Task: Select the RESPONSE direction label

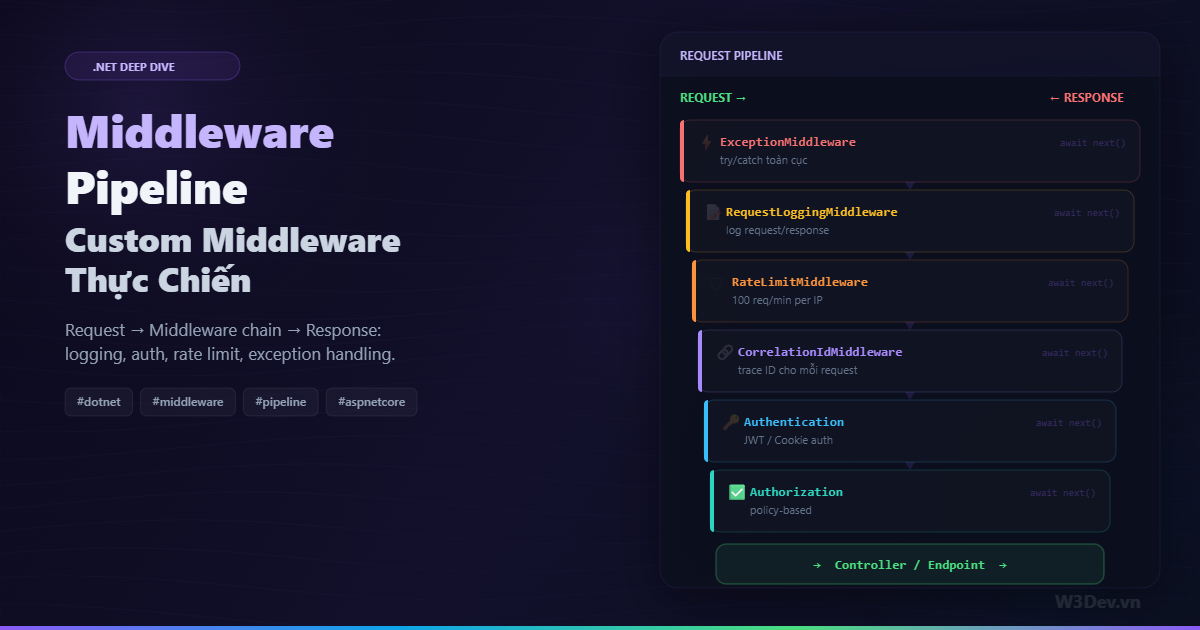Action: tap(1087, 97)
